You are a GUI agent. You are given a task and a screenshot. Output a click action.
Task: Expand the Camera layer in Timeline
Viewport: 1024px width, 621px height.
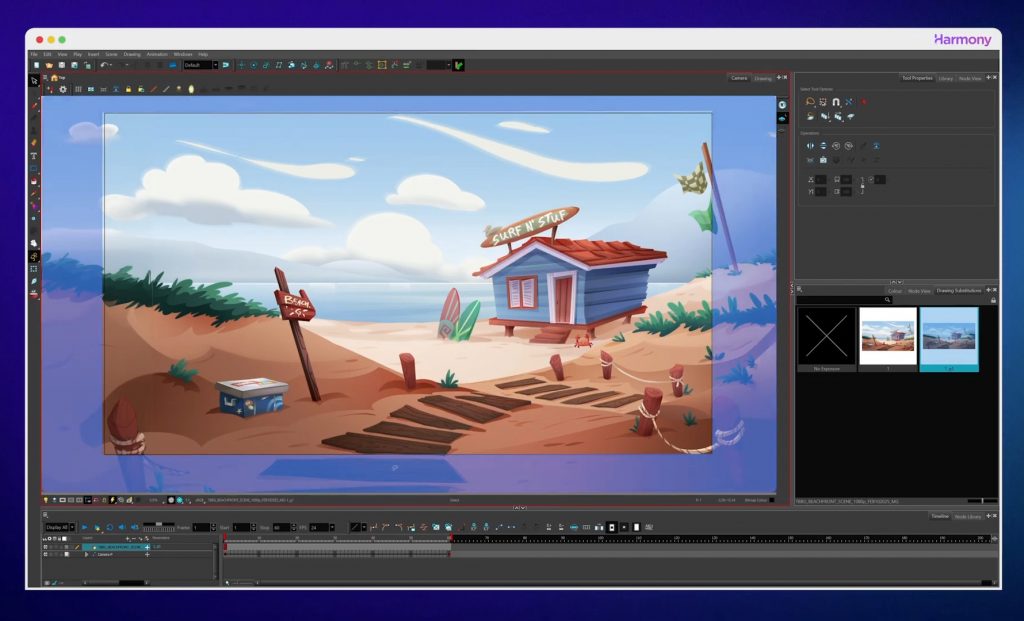pyautogui.click(x=86, y=554)
